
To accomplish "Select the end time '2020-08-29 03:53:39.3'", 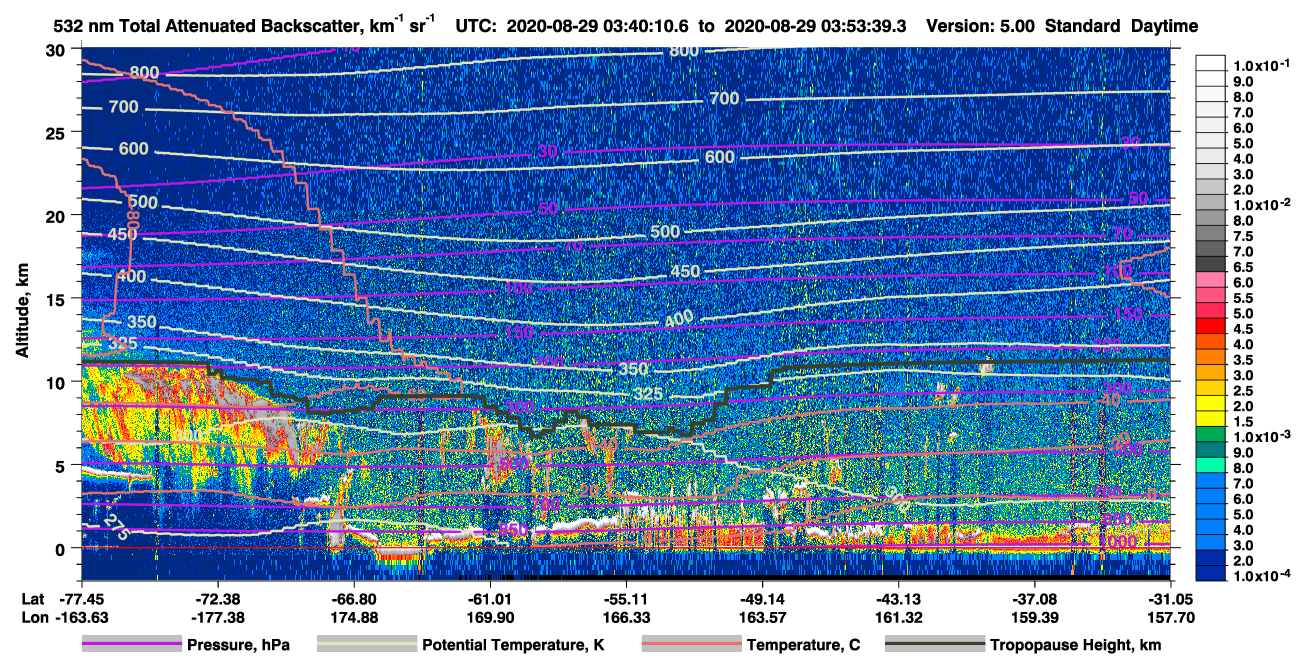I will click(813, 26).
